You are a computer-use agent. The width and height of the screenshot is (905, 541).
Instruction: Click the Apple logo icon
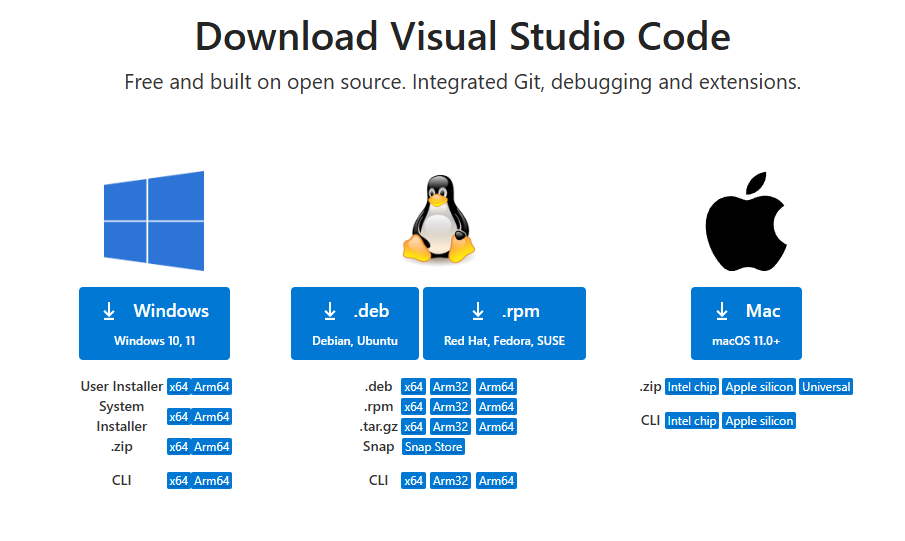(746, 221)
